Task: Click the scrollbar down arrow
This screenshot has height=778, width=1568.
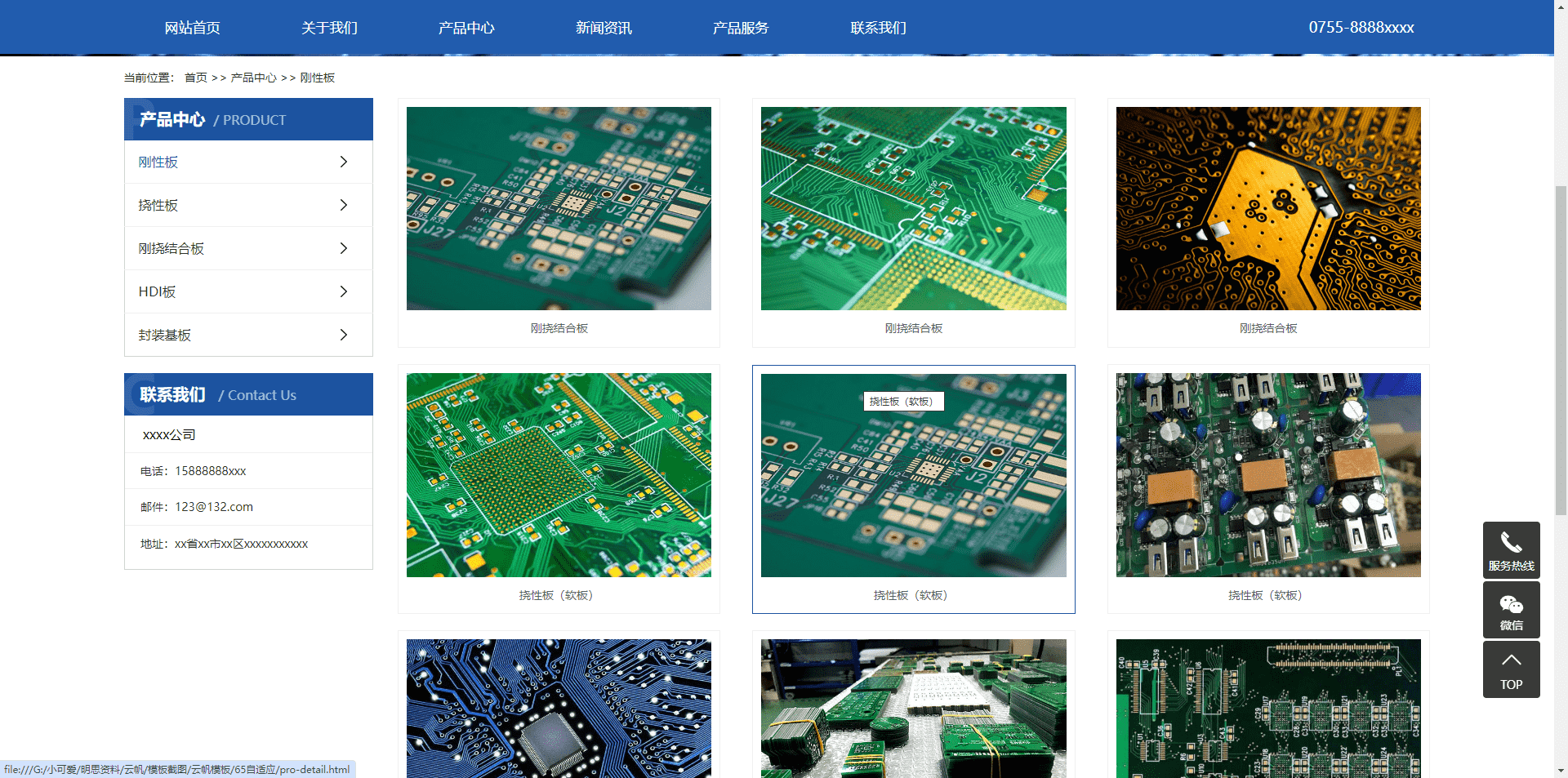Action: [x=1561, y=771]
